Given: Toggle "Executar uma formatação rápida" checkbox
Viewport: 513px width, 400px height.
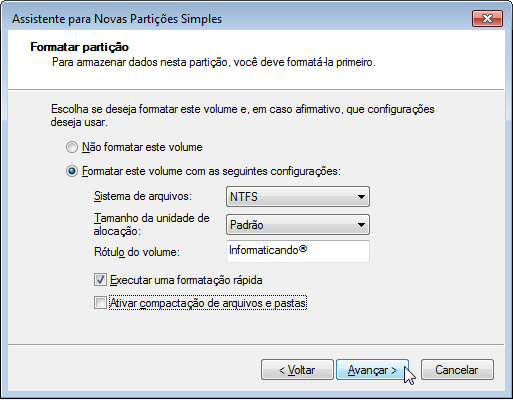Looking at the screenshot, I should [100, 280].
